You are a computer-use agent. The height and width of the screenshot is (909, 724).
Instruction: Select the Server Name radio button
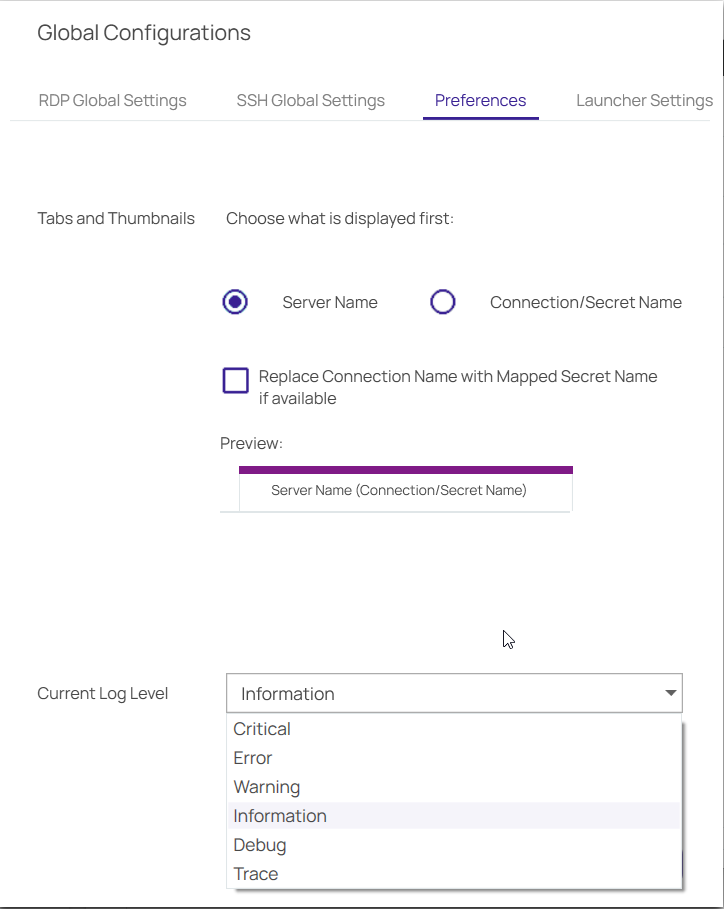click(x=235, y=302)
